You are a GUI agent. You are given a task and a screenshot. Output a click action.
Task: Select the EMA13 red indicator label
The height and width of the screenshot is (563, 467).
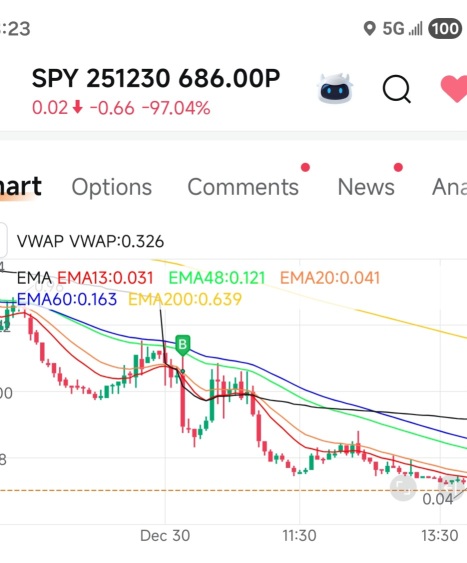[x=105, y=278]
